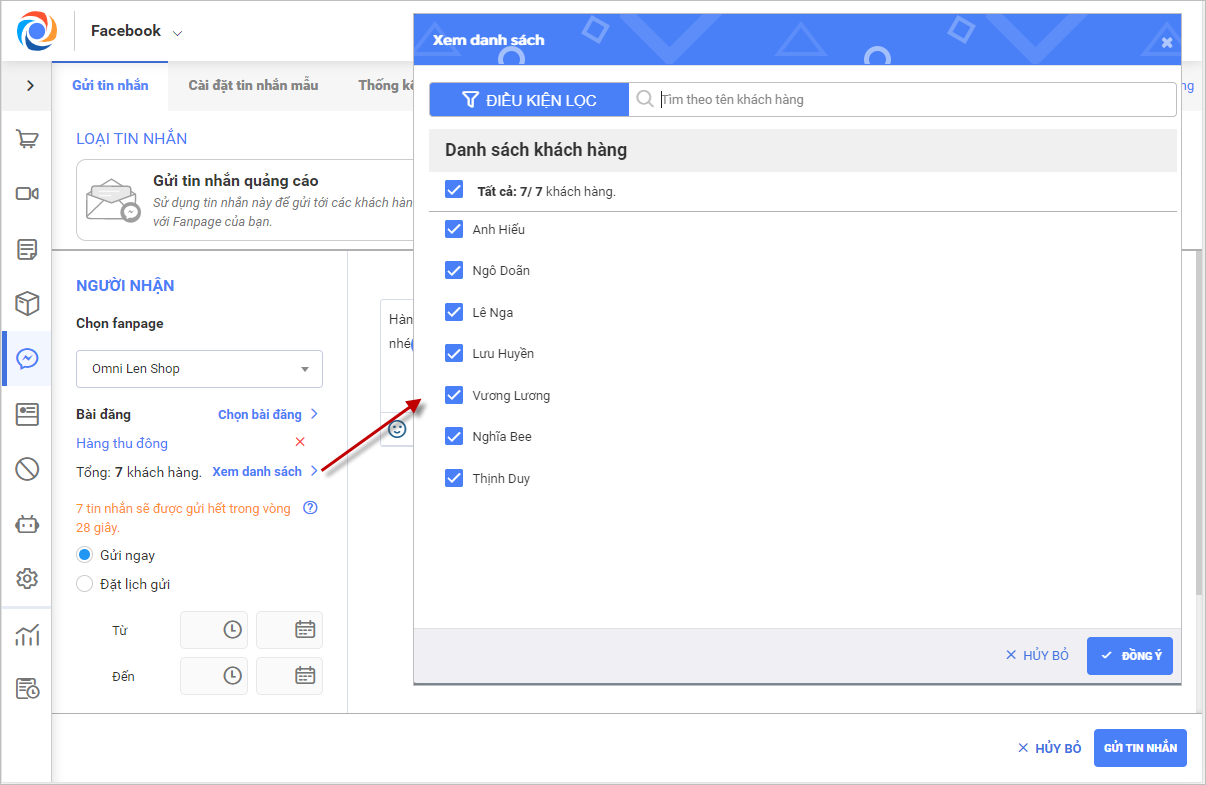Open the clock picker in Đến row

(232, 676)
